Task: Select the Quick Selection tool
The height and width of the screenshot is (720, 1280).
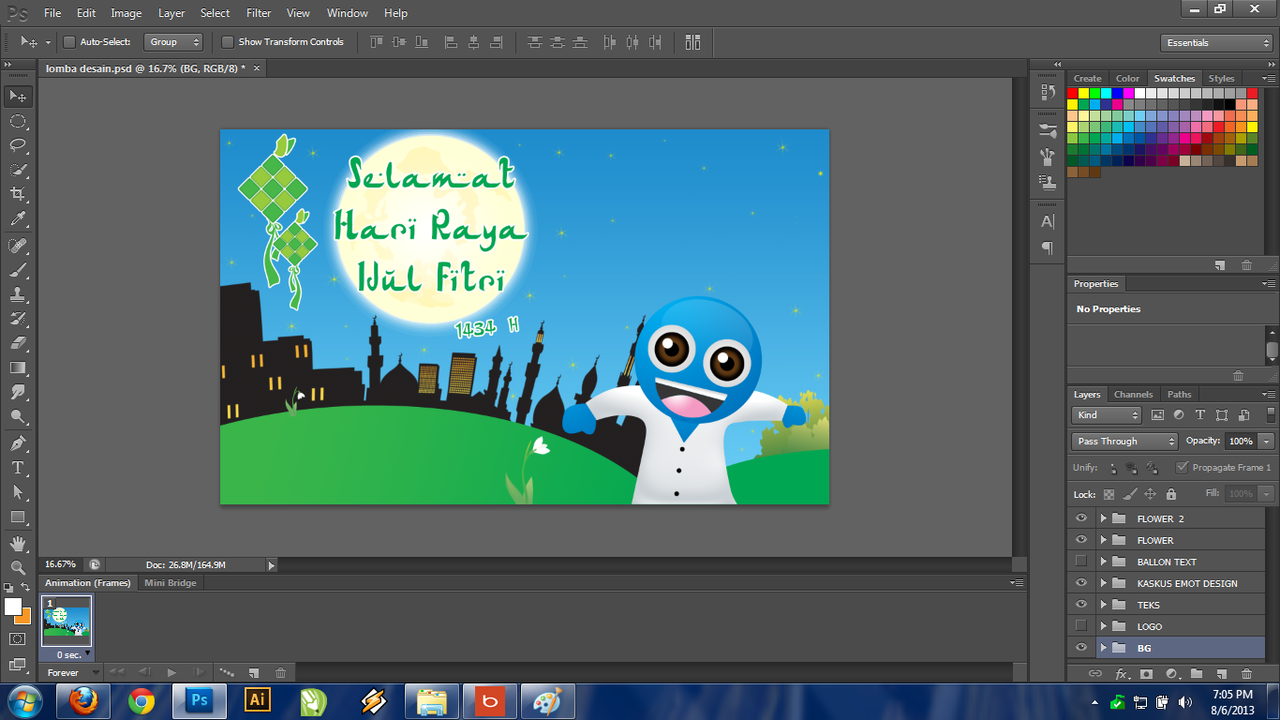Action: coord(18,170)
